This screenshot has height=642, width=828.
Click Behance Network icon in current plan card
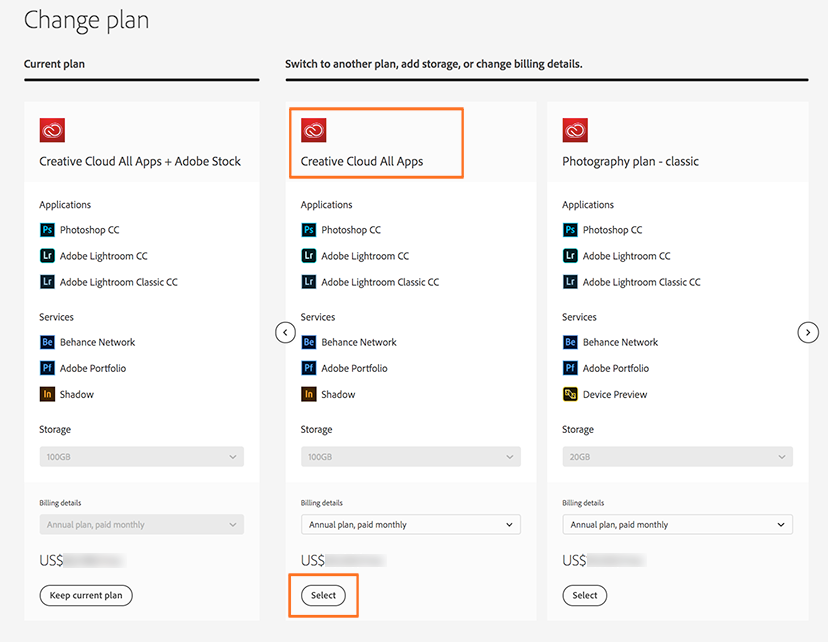coord(48,342)
